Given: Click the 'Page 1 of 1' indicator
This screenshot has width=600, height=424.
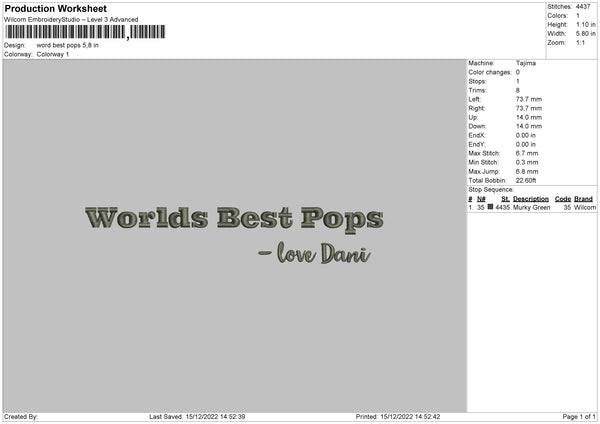Looking at the screenshot, I should (x=579, y=417).
